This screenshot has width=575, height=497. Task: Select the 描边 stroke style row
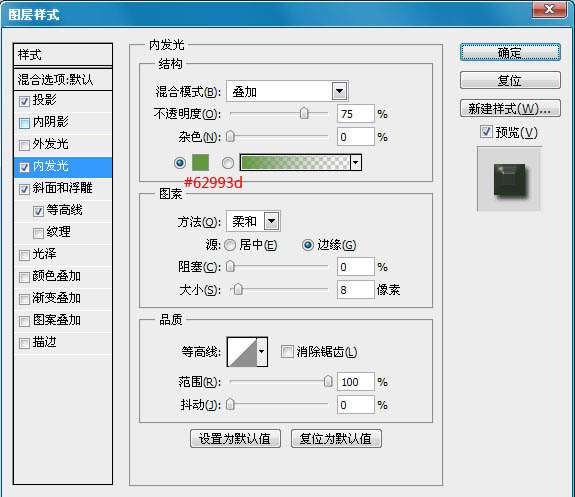tap(63, 343)
